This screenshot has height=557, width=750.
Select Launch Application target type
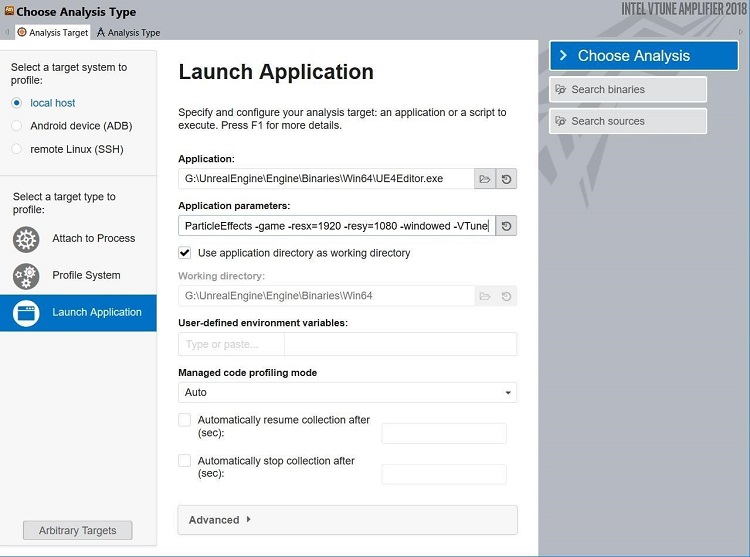click(78, 313)
